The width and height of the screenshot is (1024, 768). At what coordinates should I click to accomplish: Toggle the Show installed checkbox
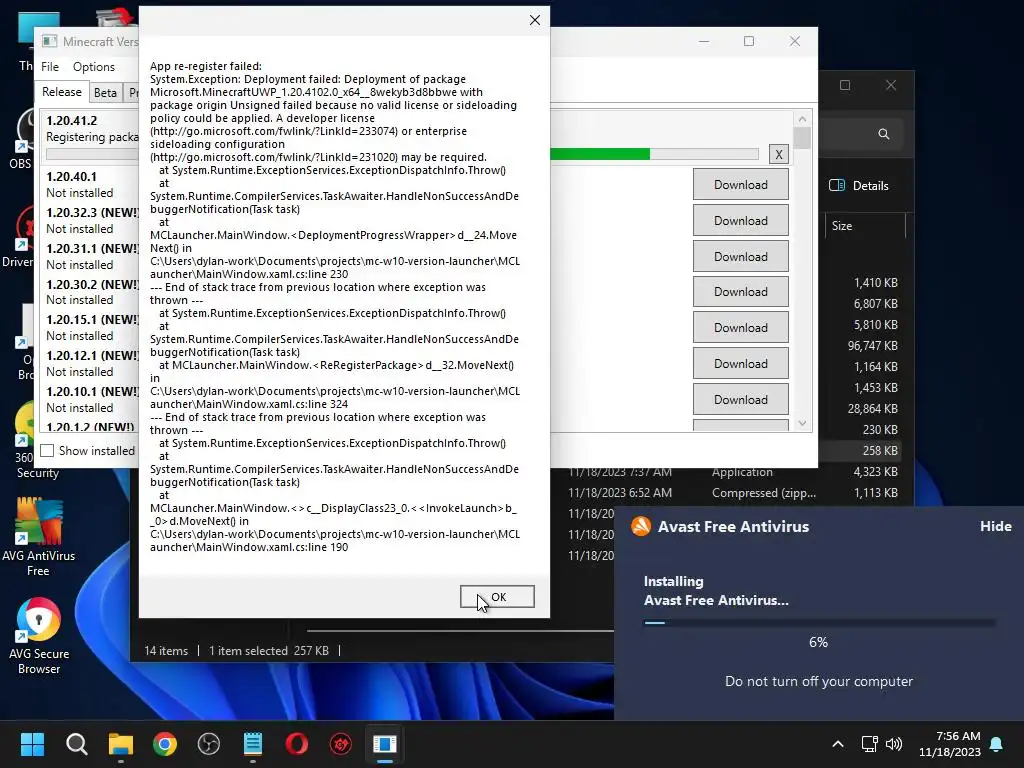click(47, 451)
